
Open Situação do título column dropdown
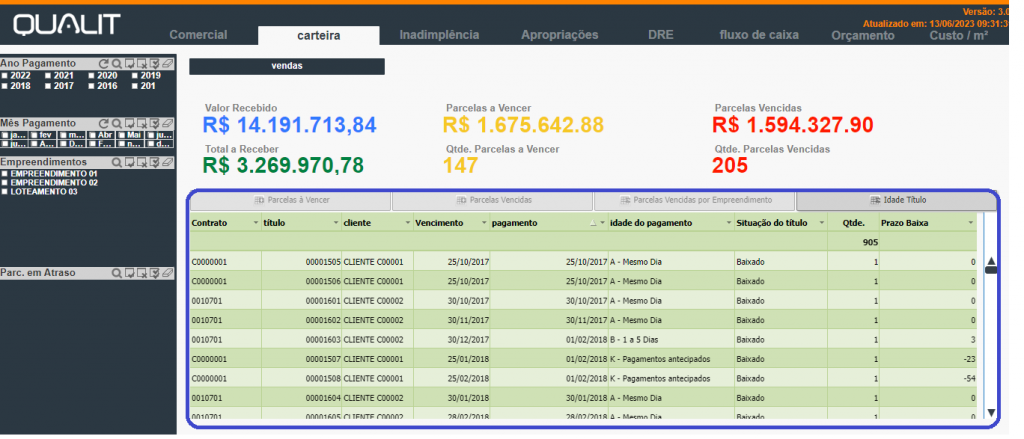tap(821, 224)
